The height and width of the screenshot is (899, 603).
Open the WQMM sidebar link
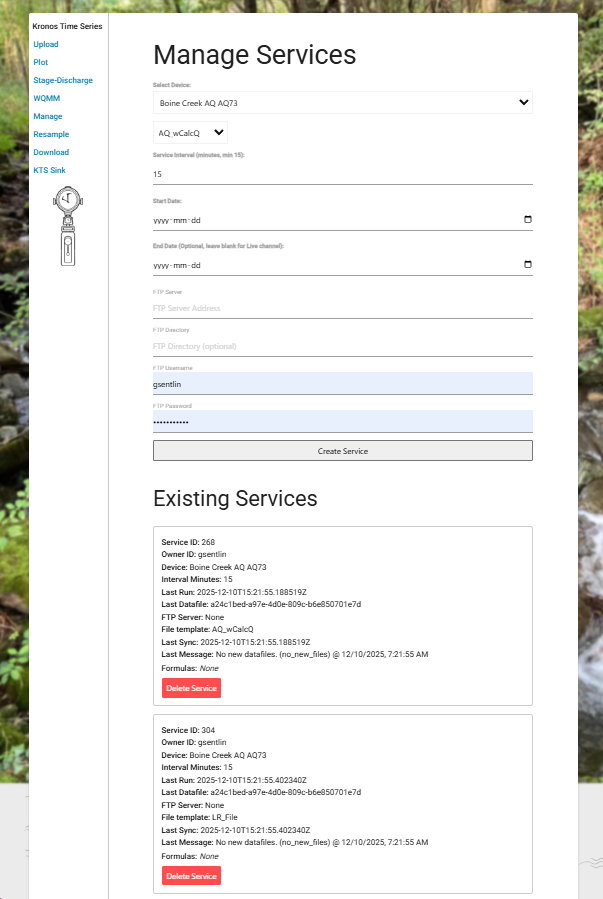coord(46,98)
